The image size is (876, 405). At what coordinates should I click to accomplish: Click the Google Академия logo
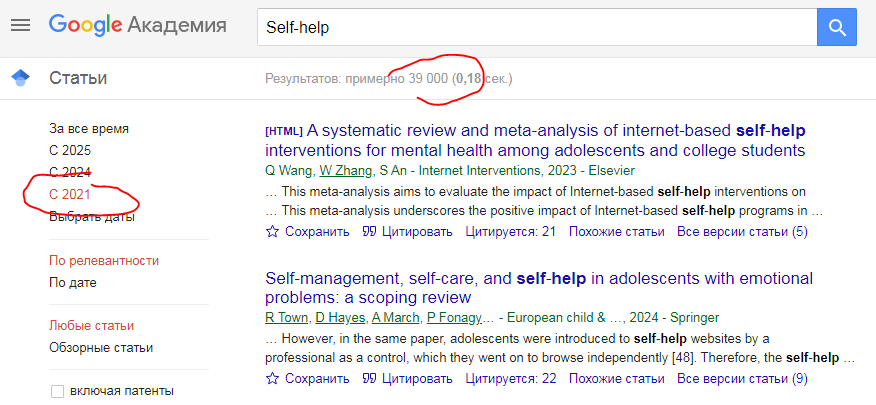137,26
